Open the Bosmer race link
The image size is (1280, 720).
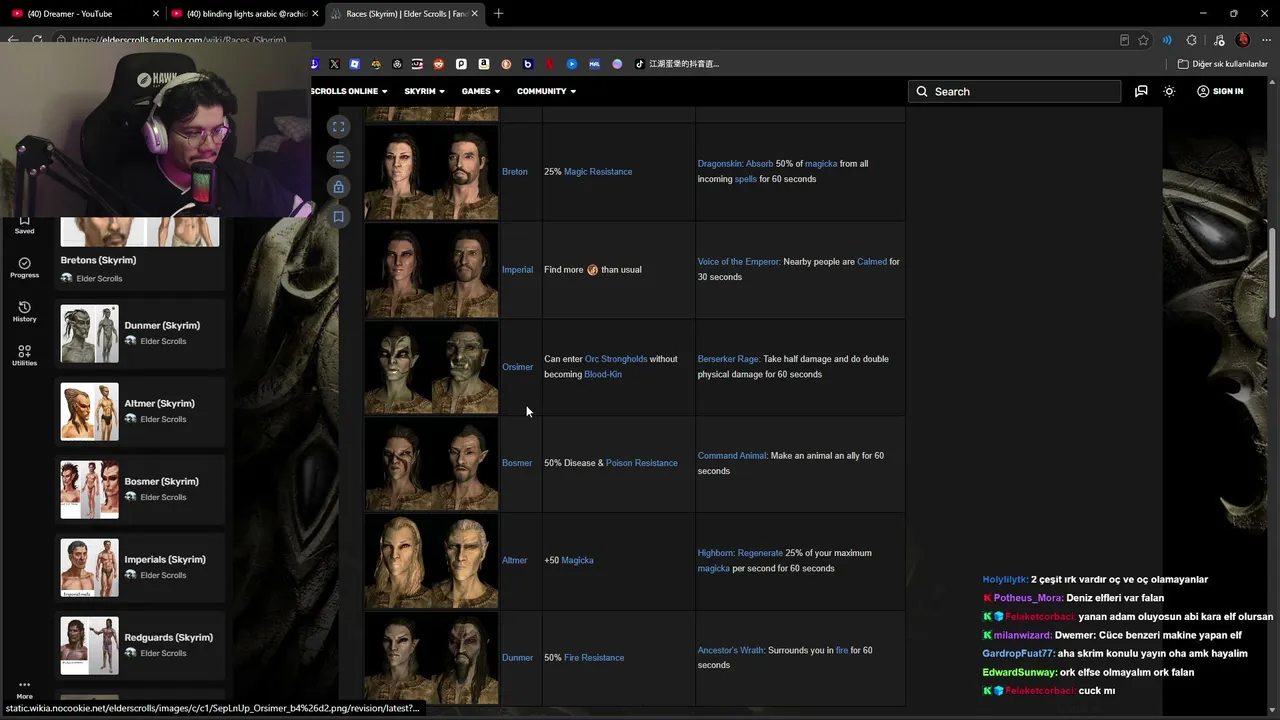[517, 463]
